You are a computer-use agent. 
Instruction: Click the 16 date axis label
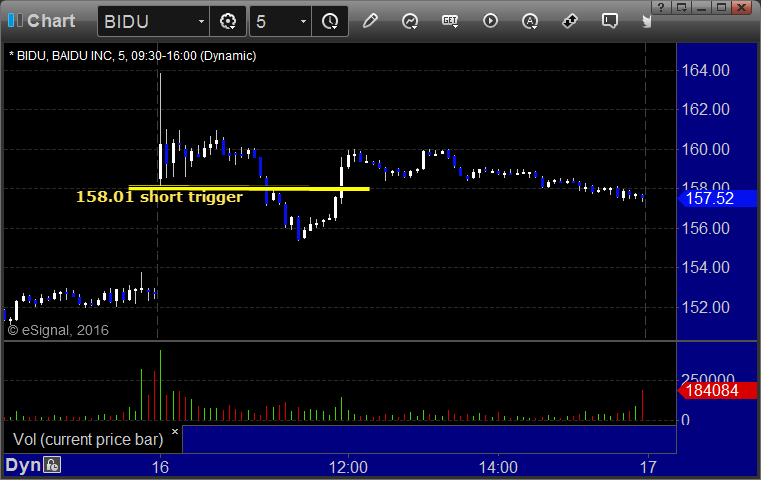(x=160, y=467)
